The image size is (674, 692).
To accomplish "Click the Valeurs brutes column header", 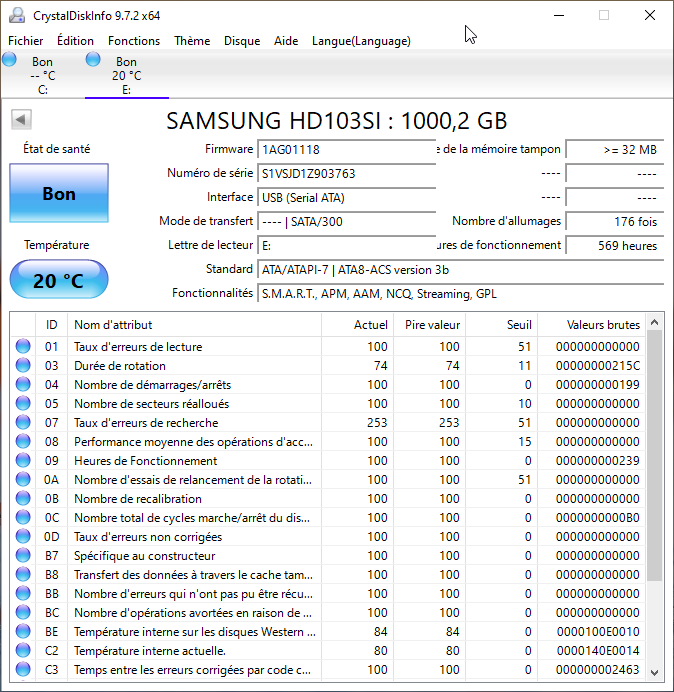I will [591, 325].
